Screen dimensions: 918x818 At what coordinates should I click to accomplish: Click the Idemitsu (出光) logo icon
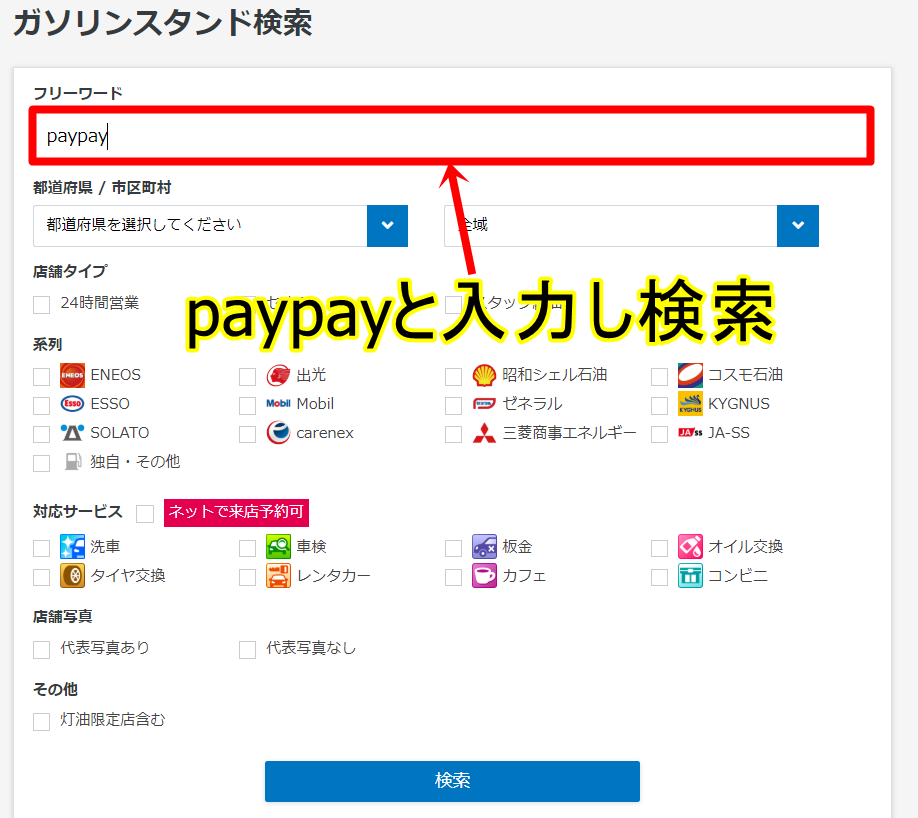point(278,375)
